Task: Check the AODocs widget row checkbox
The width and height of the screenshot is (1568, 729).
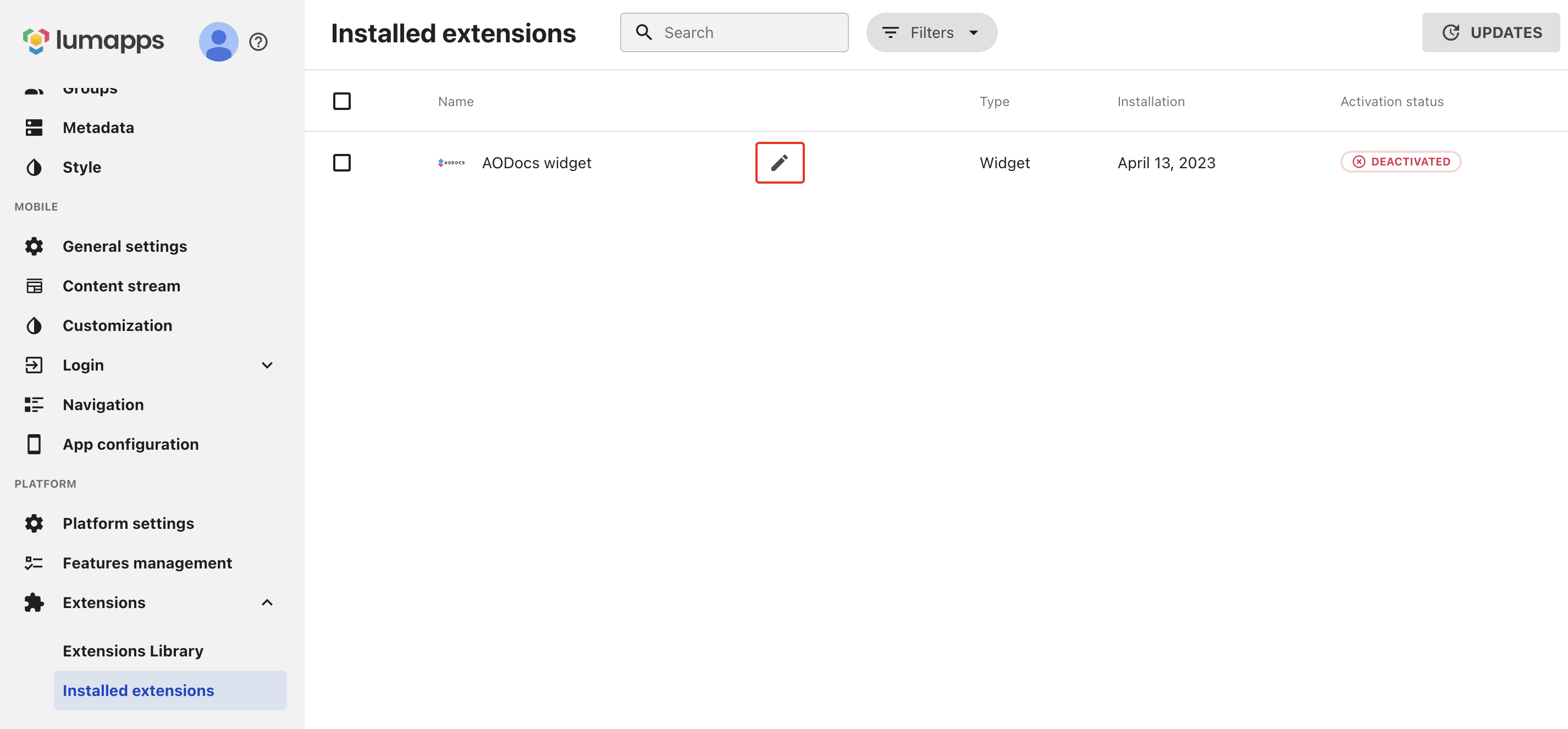Action: click(x=342, y=163)
